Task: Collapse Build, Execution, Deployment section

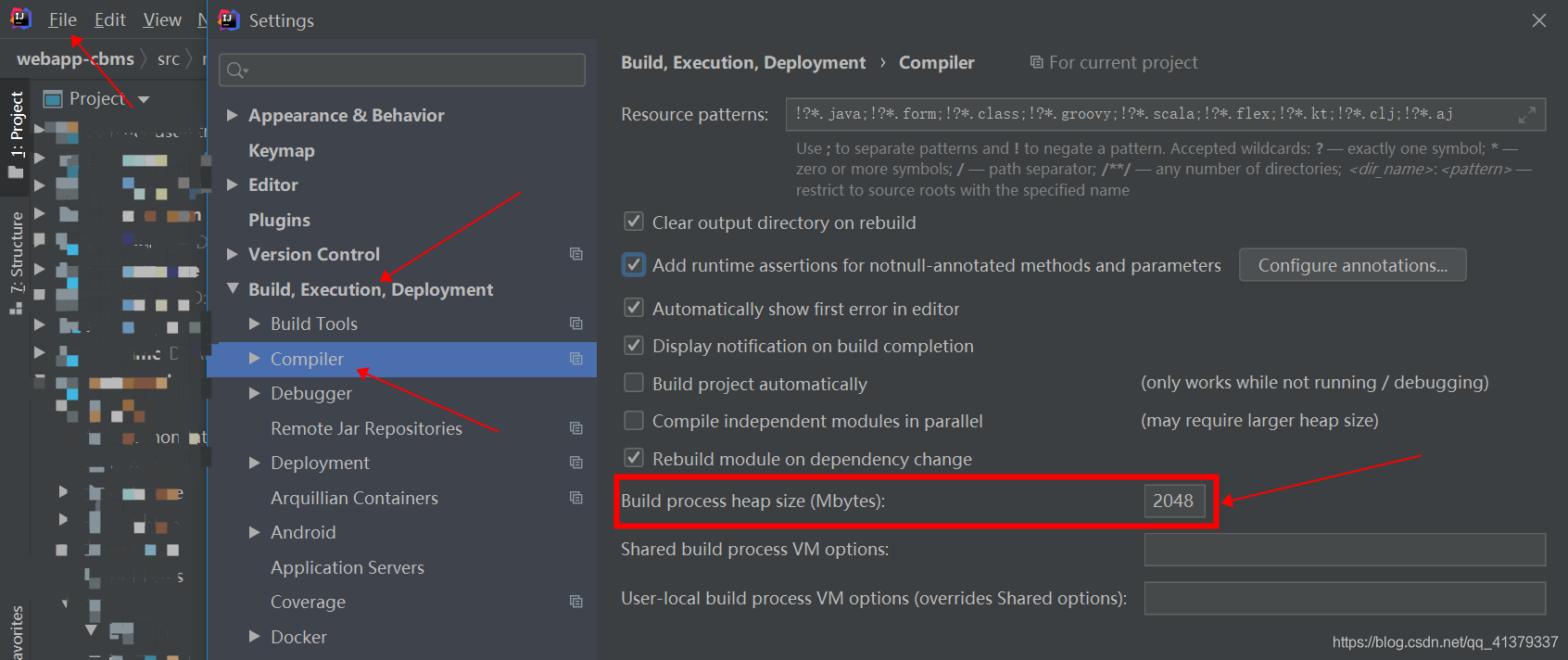Action: (x=233, y=288)
